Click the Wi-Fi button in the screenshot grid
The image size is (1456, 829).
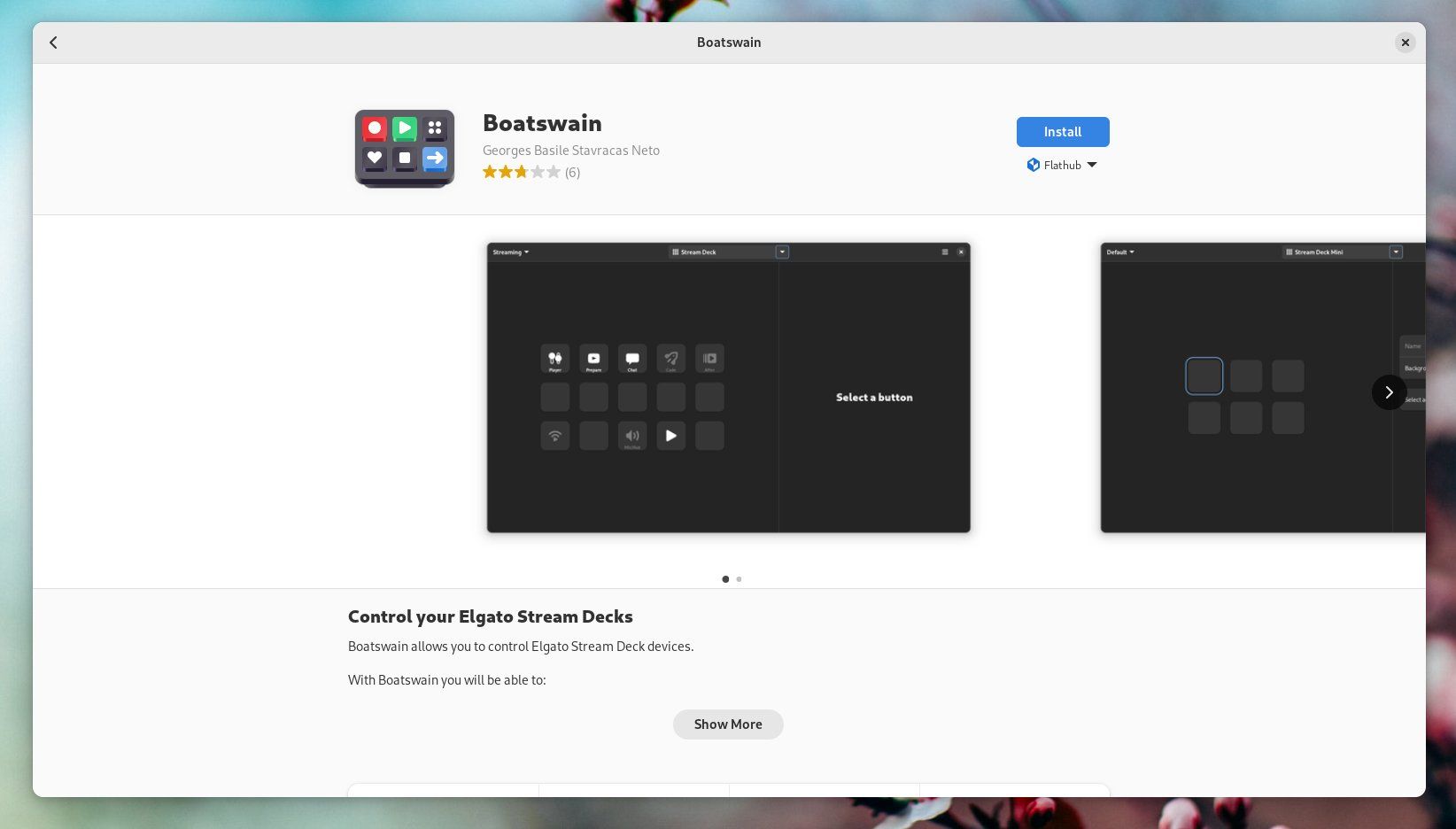(555, 435)
